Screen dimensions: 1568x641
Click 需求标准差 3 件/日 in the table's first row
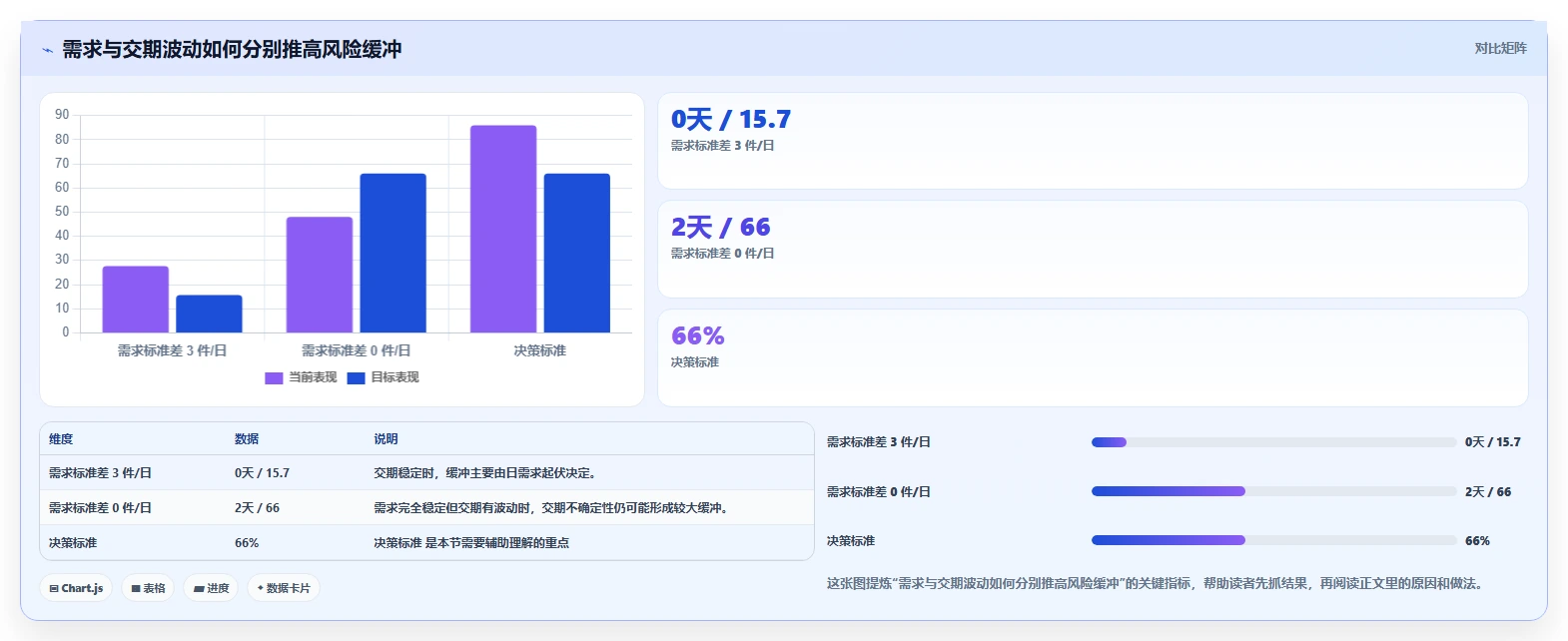coord(100,473)
